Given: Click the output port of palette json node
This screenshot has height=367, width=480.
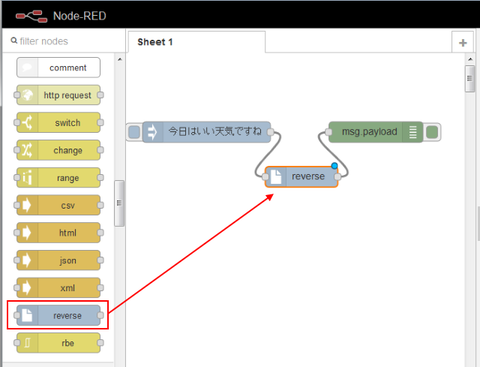Looking at the screenshot, I should click(x=100, y=260).
